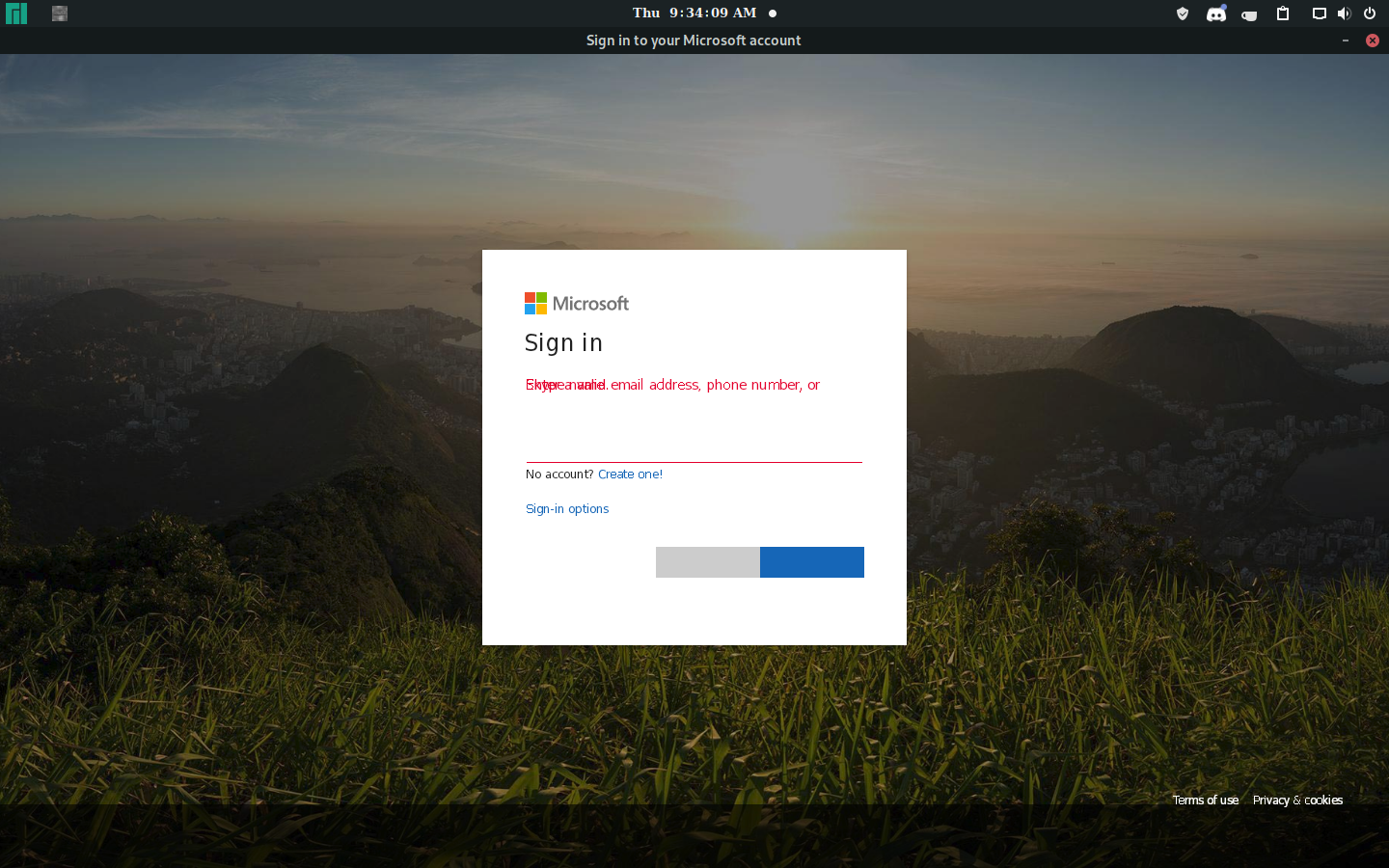
Task: Click the gray app icon in top panel
Action: pyautogui.click(x=60, y=14)
